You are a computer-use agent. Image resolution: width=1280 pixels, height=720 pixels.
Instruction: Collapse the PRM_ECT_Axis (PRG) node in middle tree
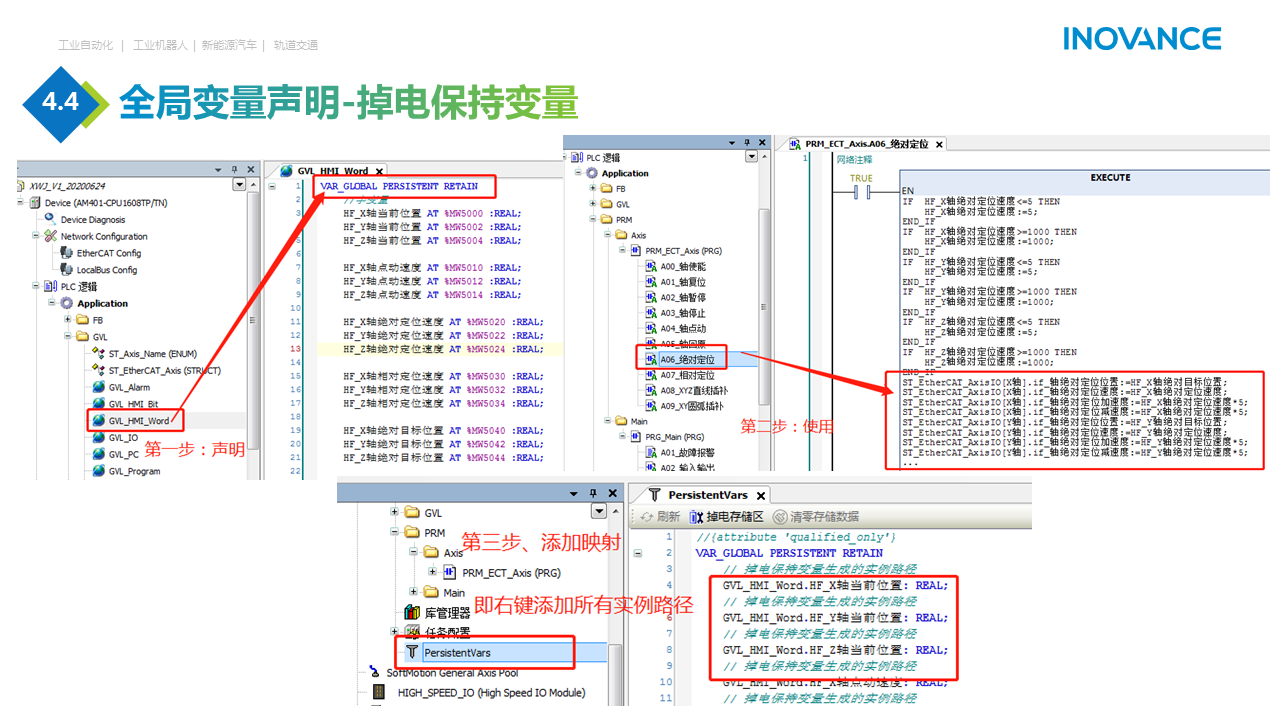point(624,251)
